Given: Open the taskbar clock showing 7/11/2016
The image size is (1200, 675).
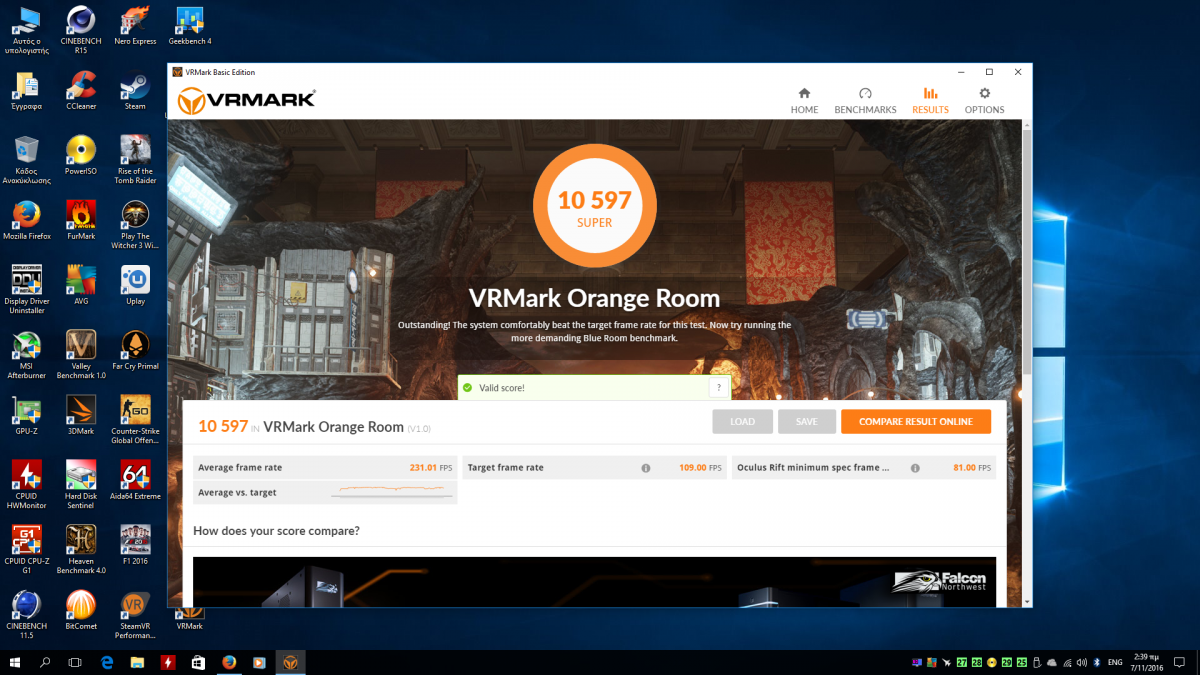Looking at the screenshot, I should [x=1149, y=662].
